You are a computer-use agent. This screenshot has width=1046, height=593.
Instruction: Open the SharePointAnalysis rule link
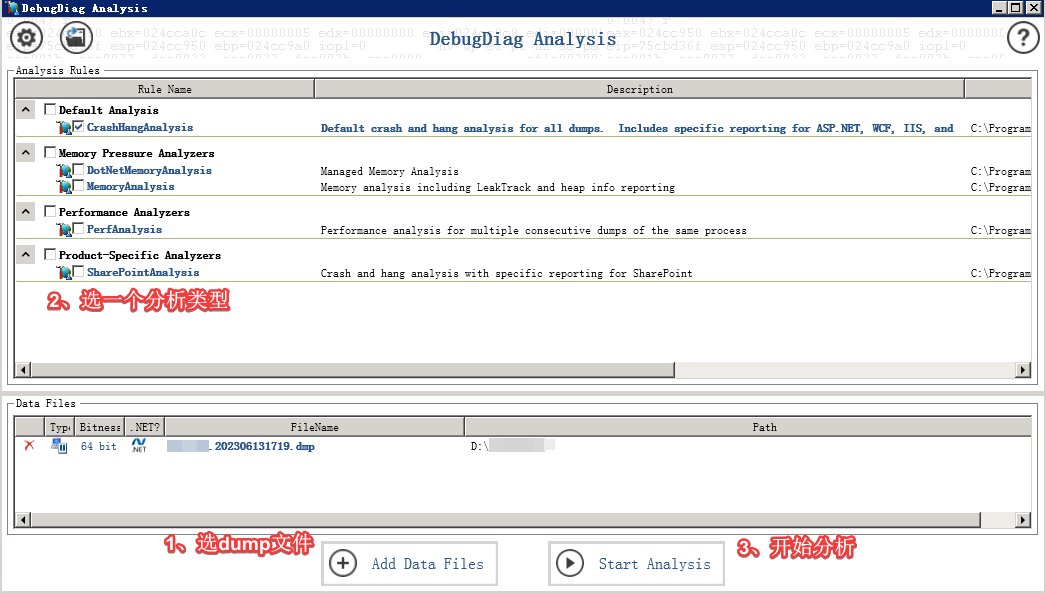[x=143, y=272]
